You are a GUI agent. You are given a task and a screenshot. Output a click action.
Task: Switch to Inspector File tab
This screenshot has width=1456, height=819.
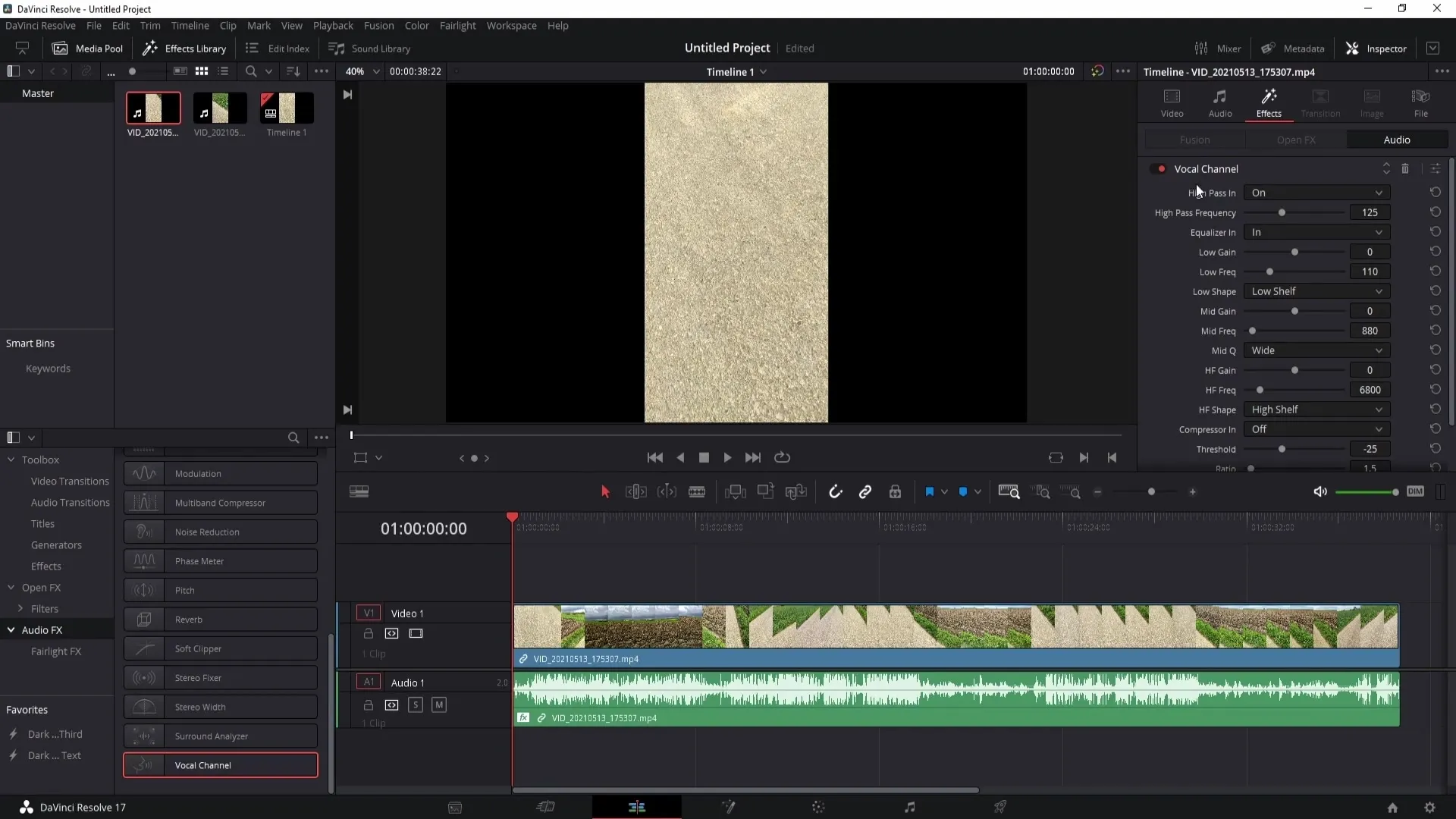tap(1420, 103)
